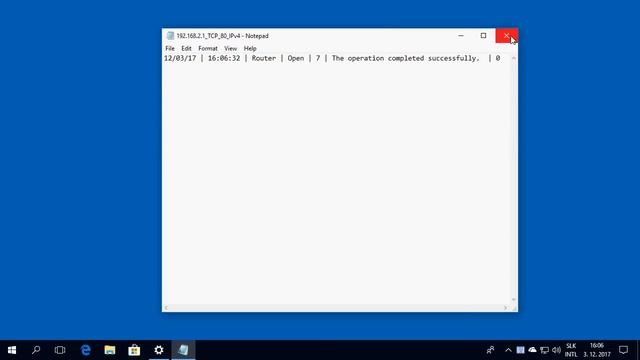Click the word "Router" in the log line
Image resolution: width=640 pixels, height=360 pixels.
264,58
